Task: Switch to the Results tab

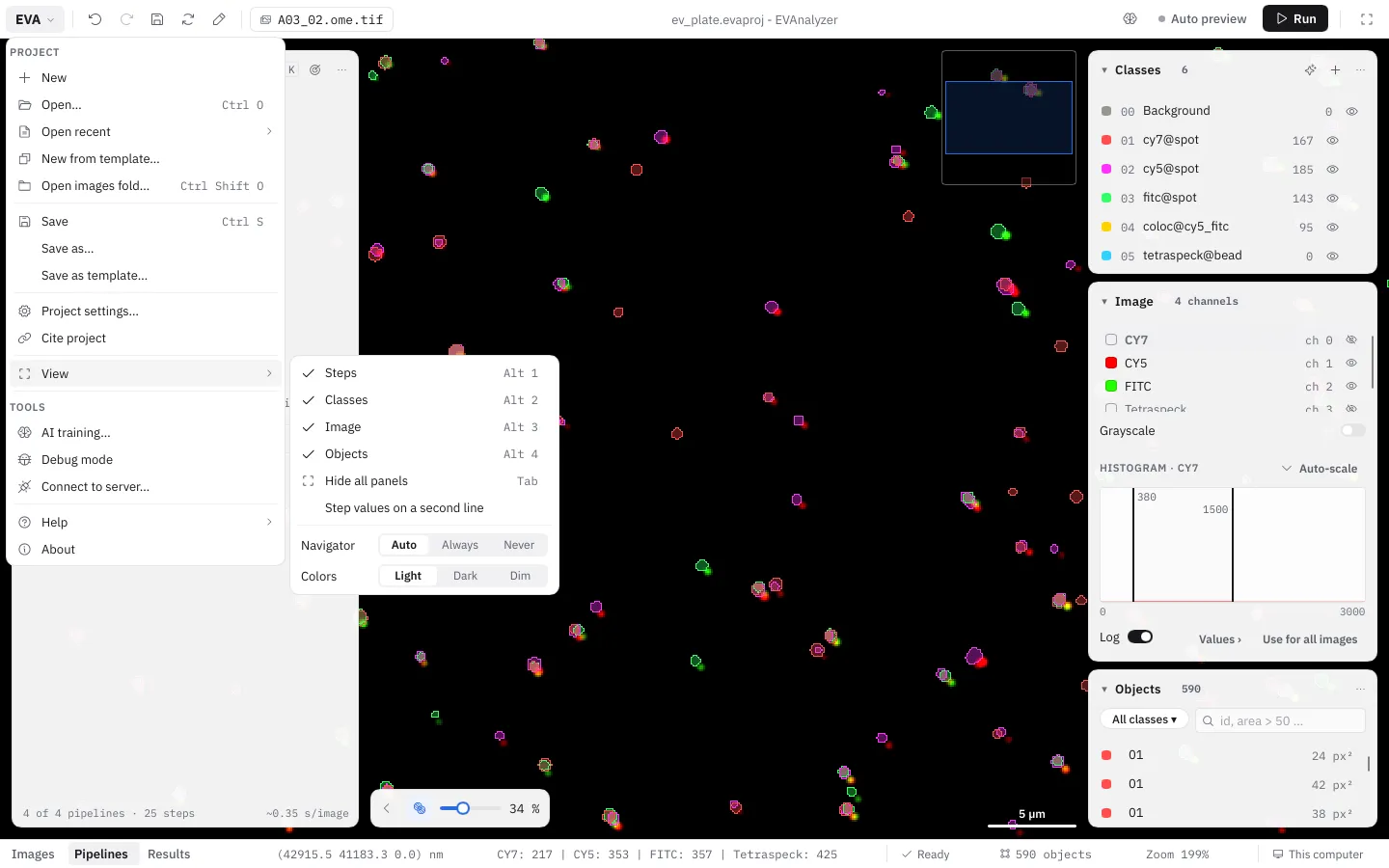Action: pos(169,854)
